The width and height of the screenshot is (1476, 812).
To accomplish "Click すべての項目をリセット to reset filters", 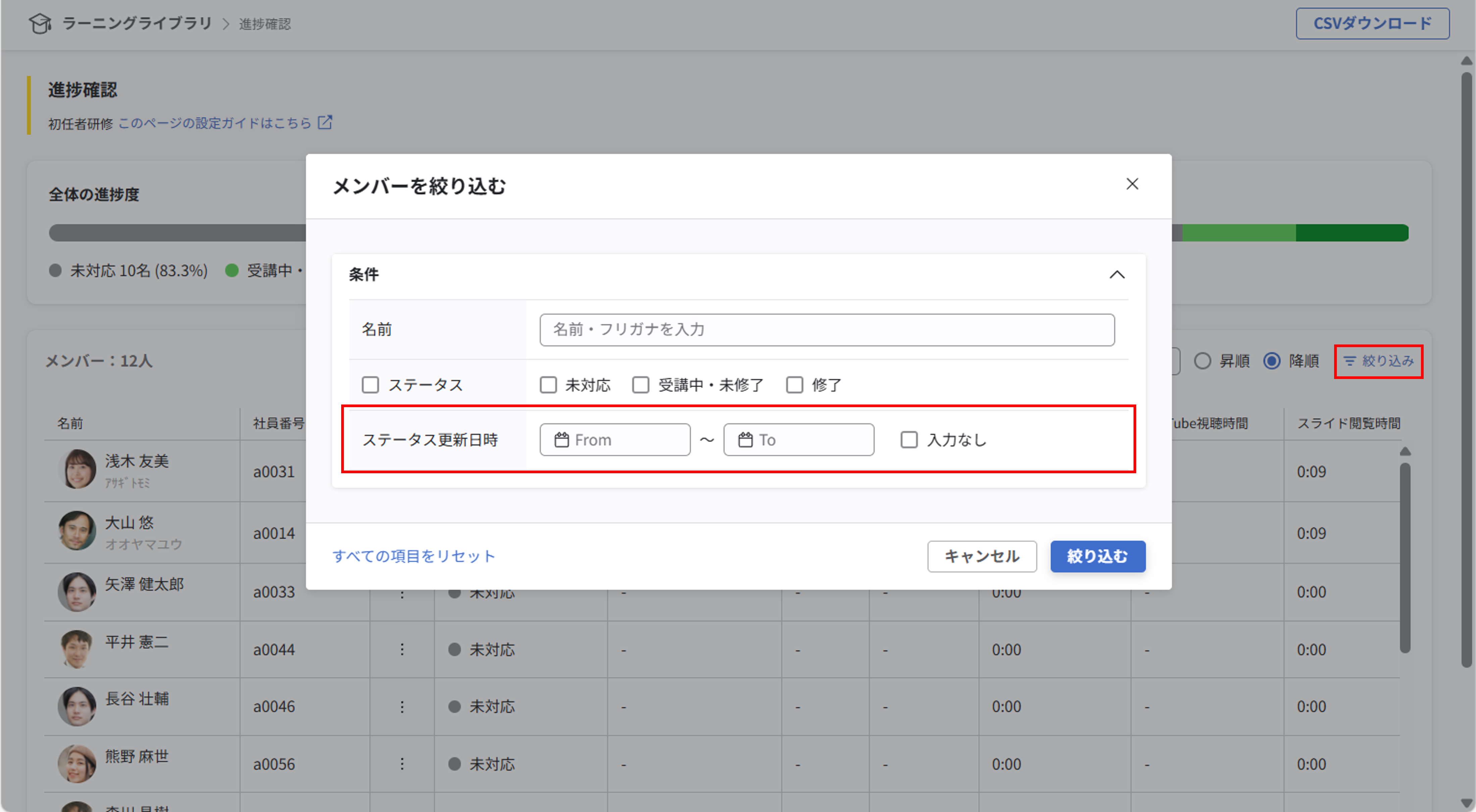I will coord(414,556).
